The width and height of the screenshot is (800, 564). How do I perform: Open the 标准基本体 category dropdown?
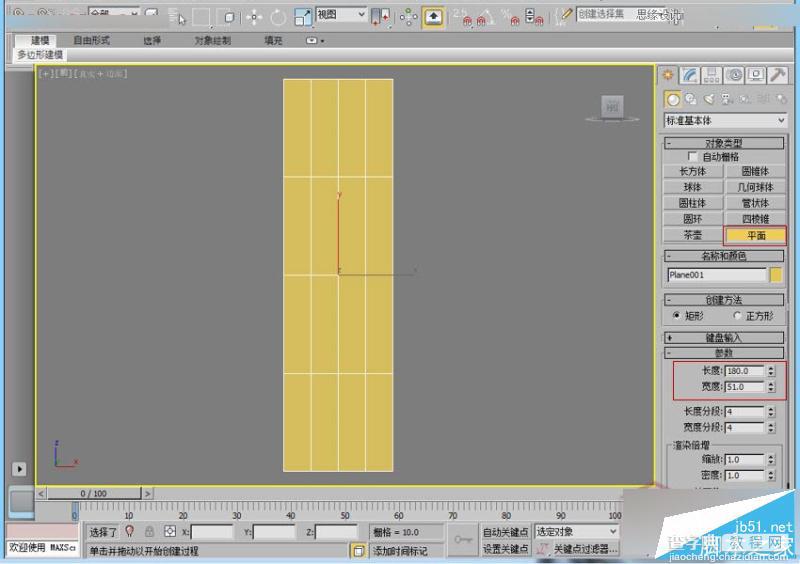tap(725, 120)
